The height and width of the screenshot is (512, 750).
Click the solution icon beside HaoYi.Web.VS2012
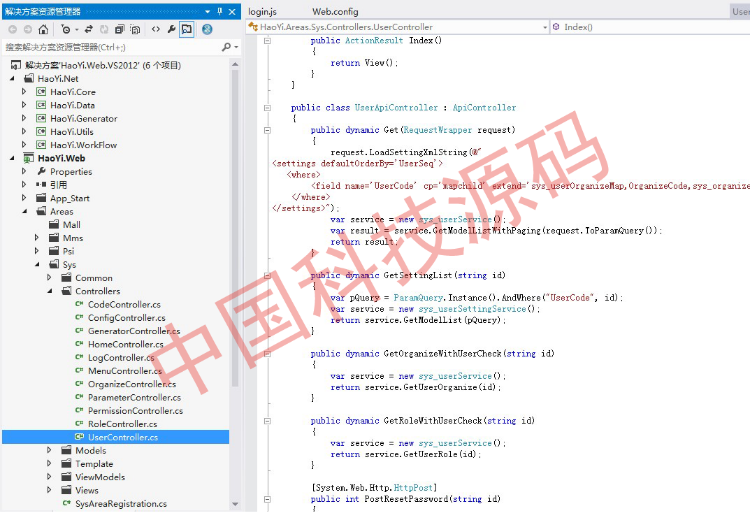pyautogui.click(x=16, y=65)
